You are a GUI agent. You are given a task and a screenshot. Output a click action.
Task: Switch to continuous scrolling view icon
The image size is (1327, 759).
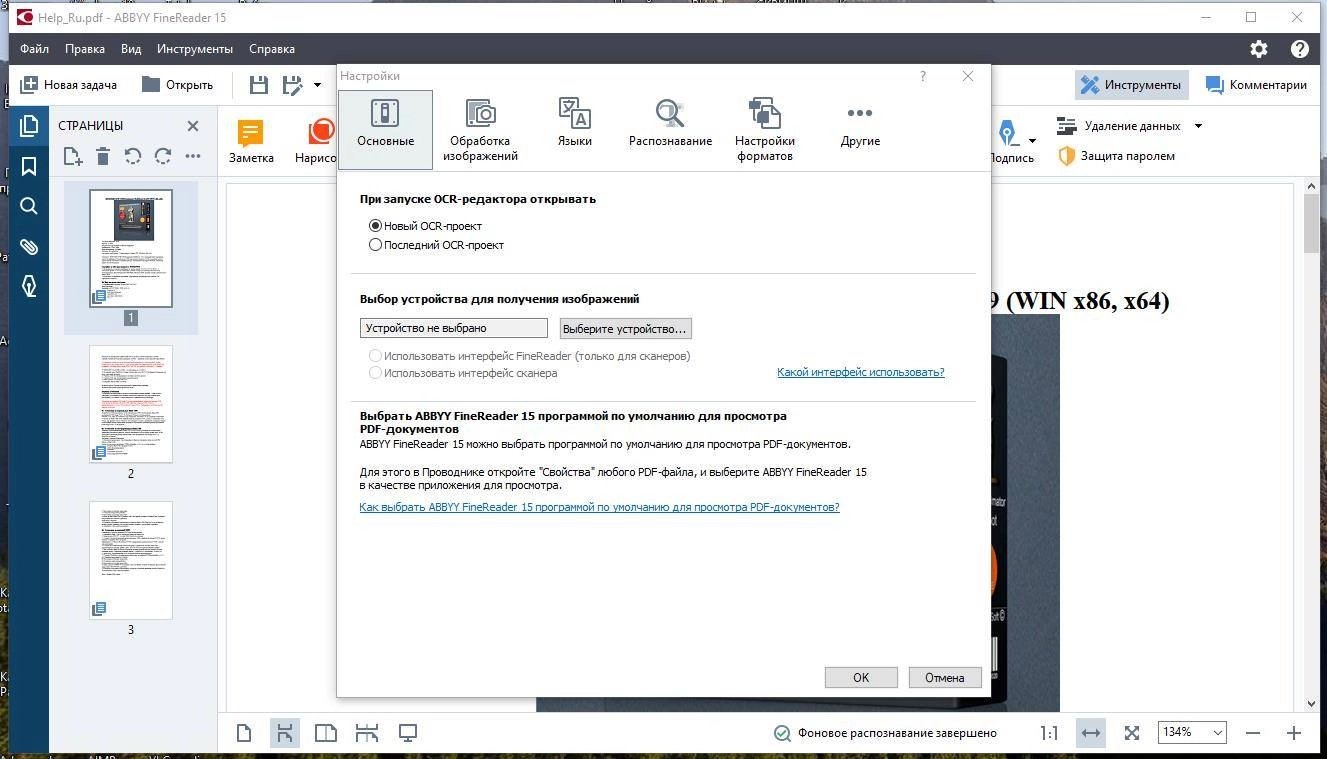click(285, 733)
